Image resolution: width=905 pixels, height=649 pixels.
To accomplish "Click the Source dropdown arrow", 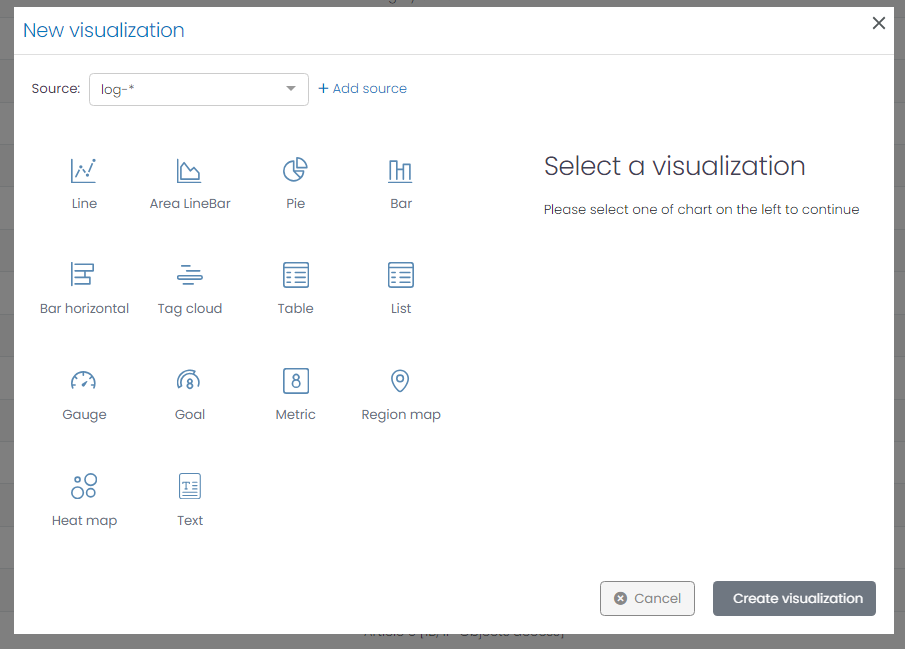I will pyautogui.click(x=291, y=88).
